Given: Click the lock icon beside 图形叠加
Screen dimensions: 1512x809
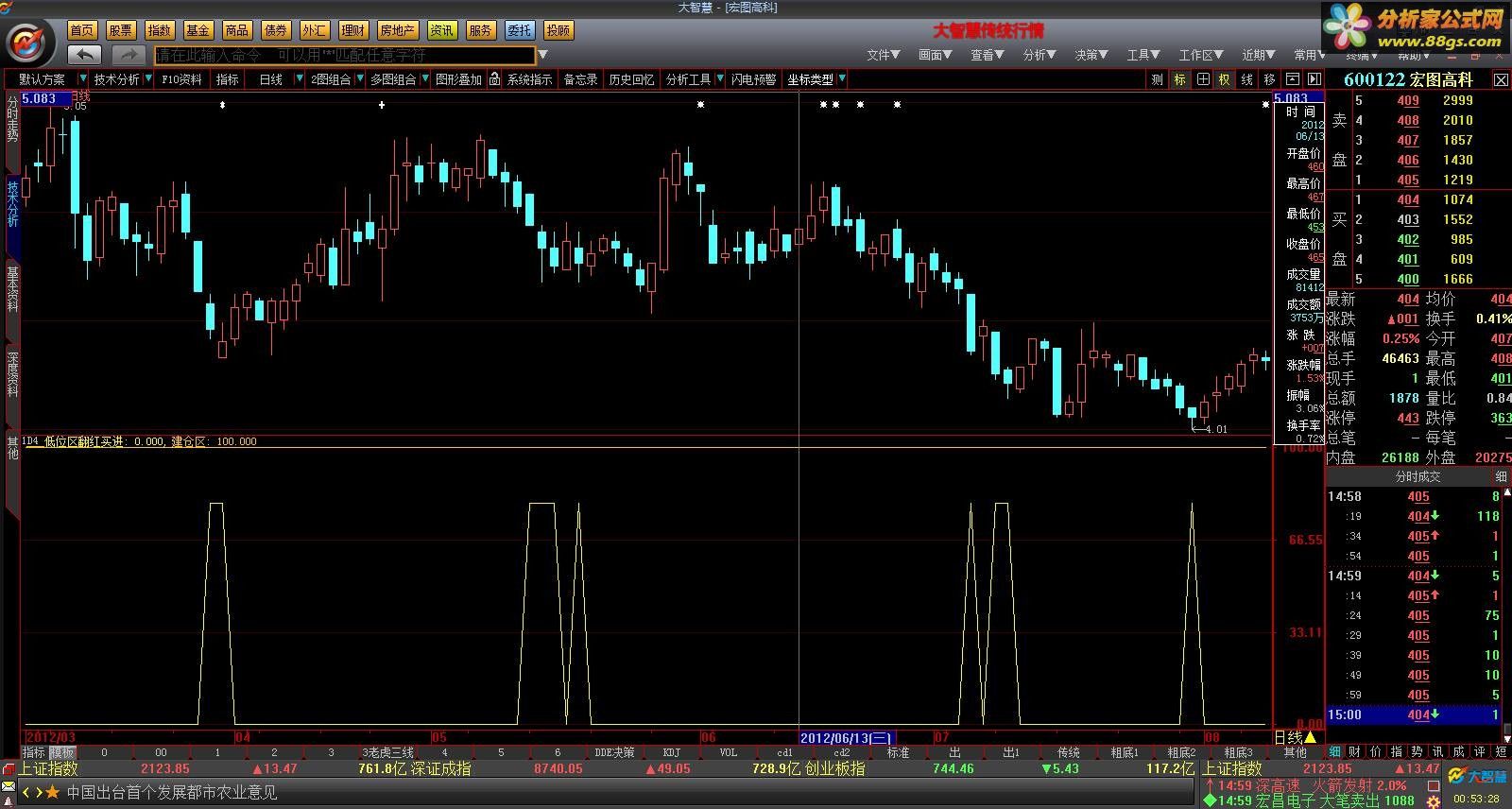Looking at the screenshot, I should click(494, 79).
